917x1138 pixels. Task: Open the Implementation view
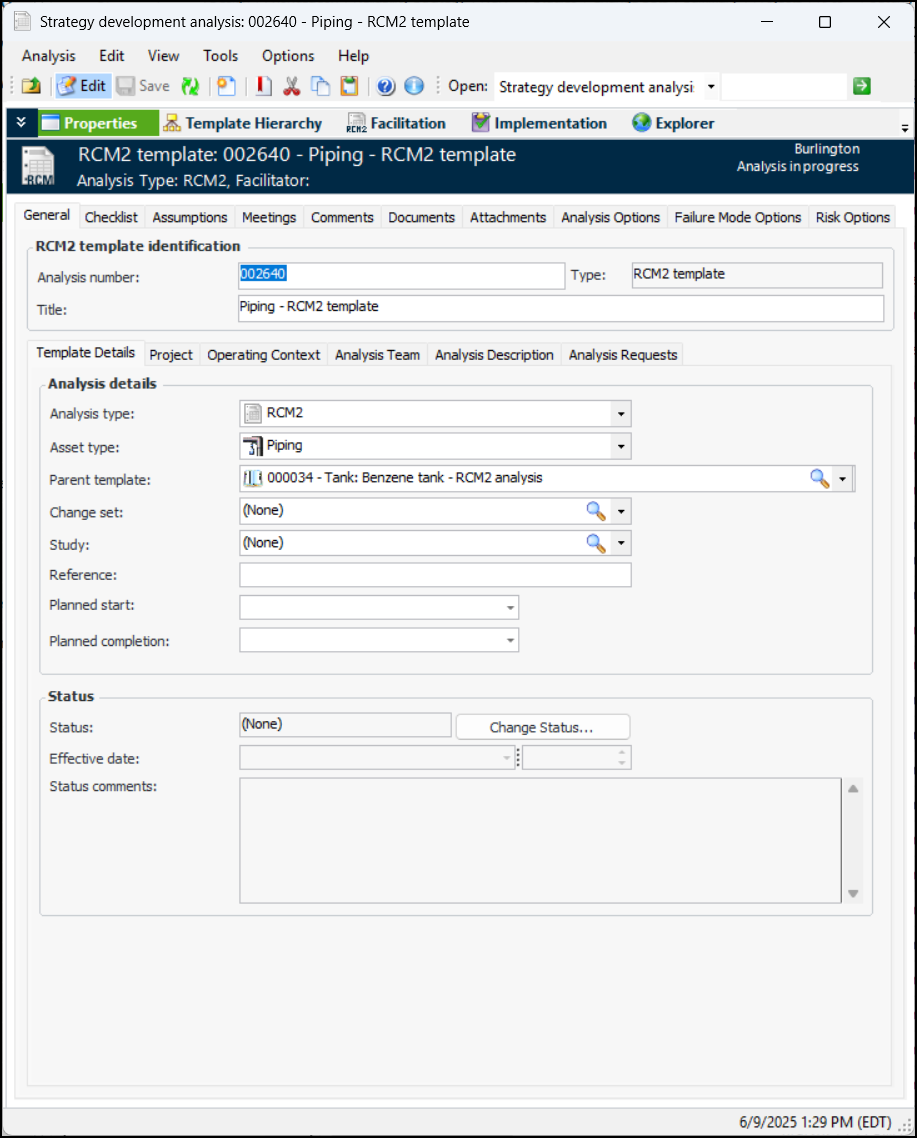539,123
